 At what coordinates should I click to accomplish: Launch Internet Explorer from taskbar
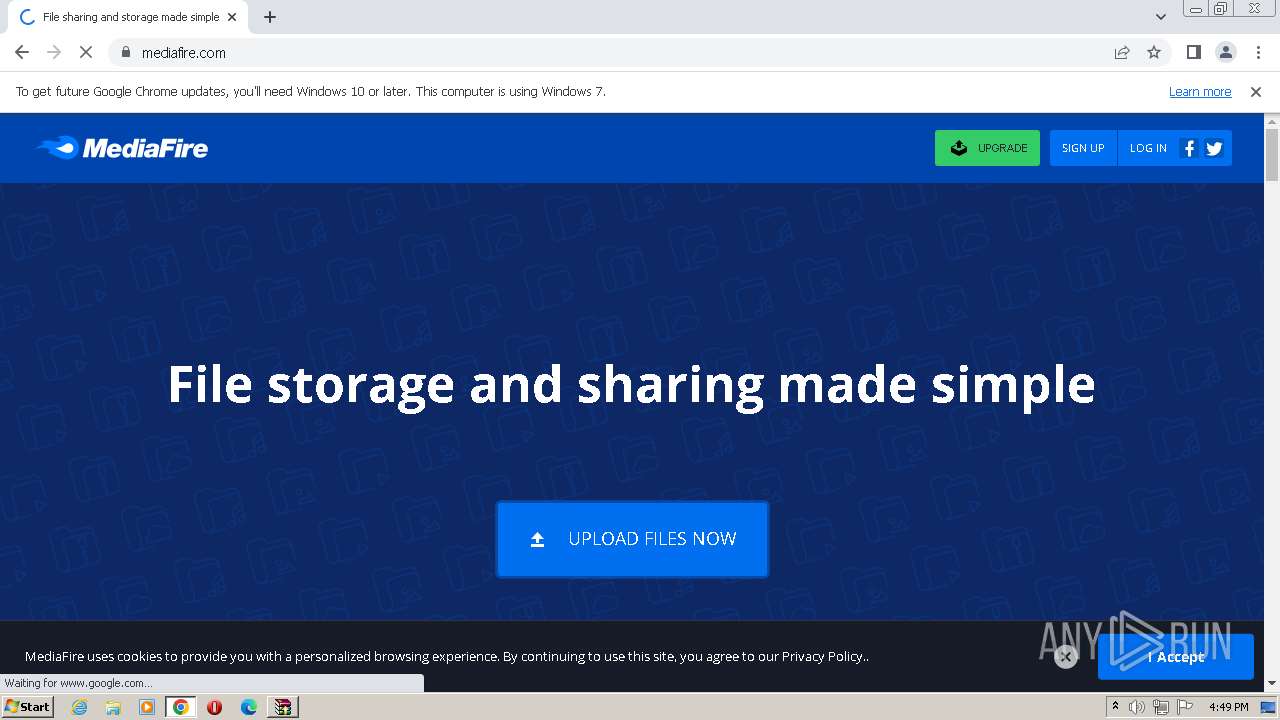[80, 707]
